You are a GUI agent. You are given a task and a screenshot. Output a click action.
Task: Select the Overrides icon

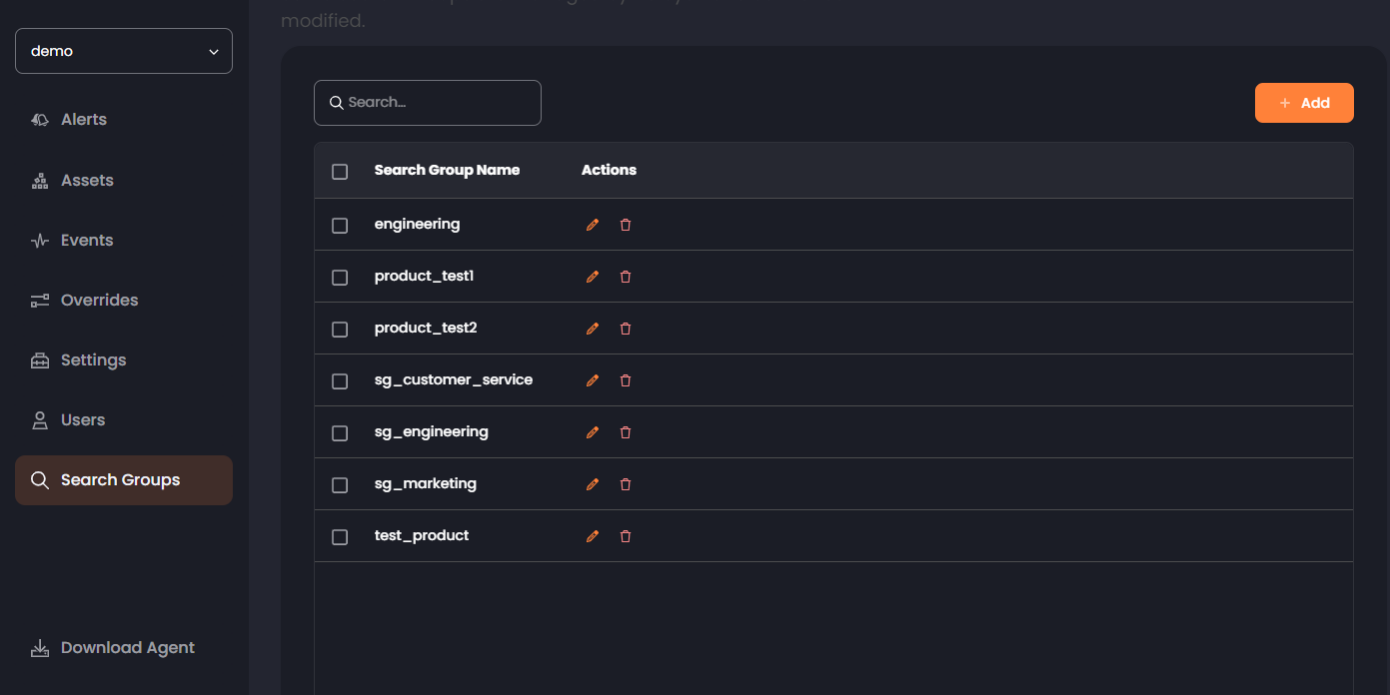(x=39, y=300)
